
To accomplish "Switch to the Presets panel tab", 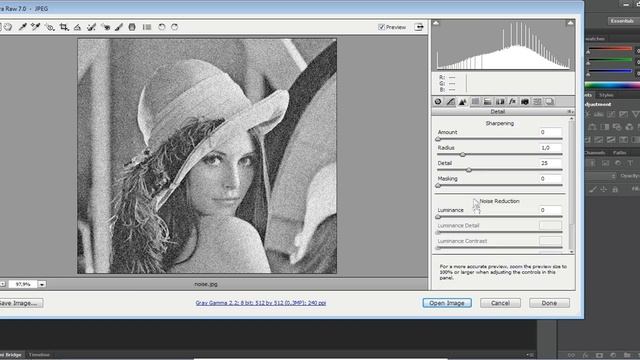I will click(538, 102).
